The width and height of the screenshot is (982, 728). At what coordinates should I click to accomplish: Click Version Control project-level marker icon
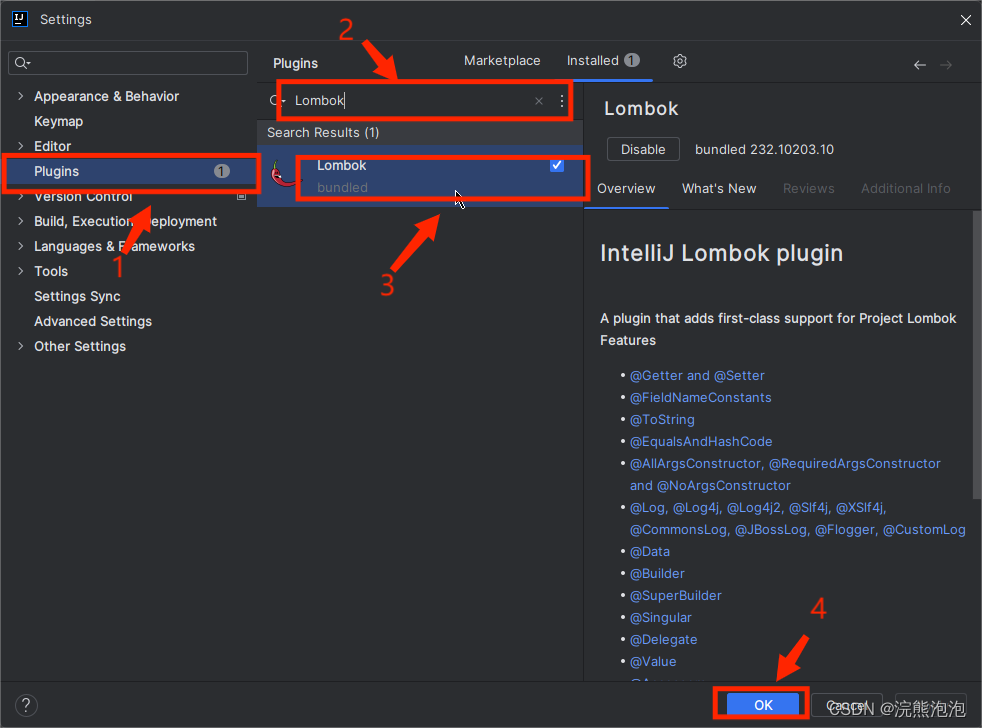click(241, 197)
